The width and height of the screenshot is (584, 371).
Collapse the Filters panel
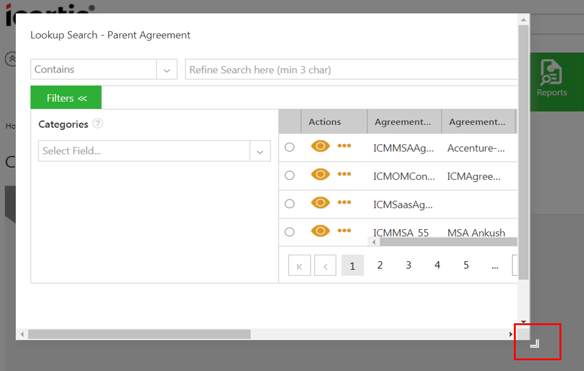[66, 98]
